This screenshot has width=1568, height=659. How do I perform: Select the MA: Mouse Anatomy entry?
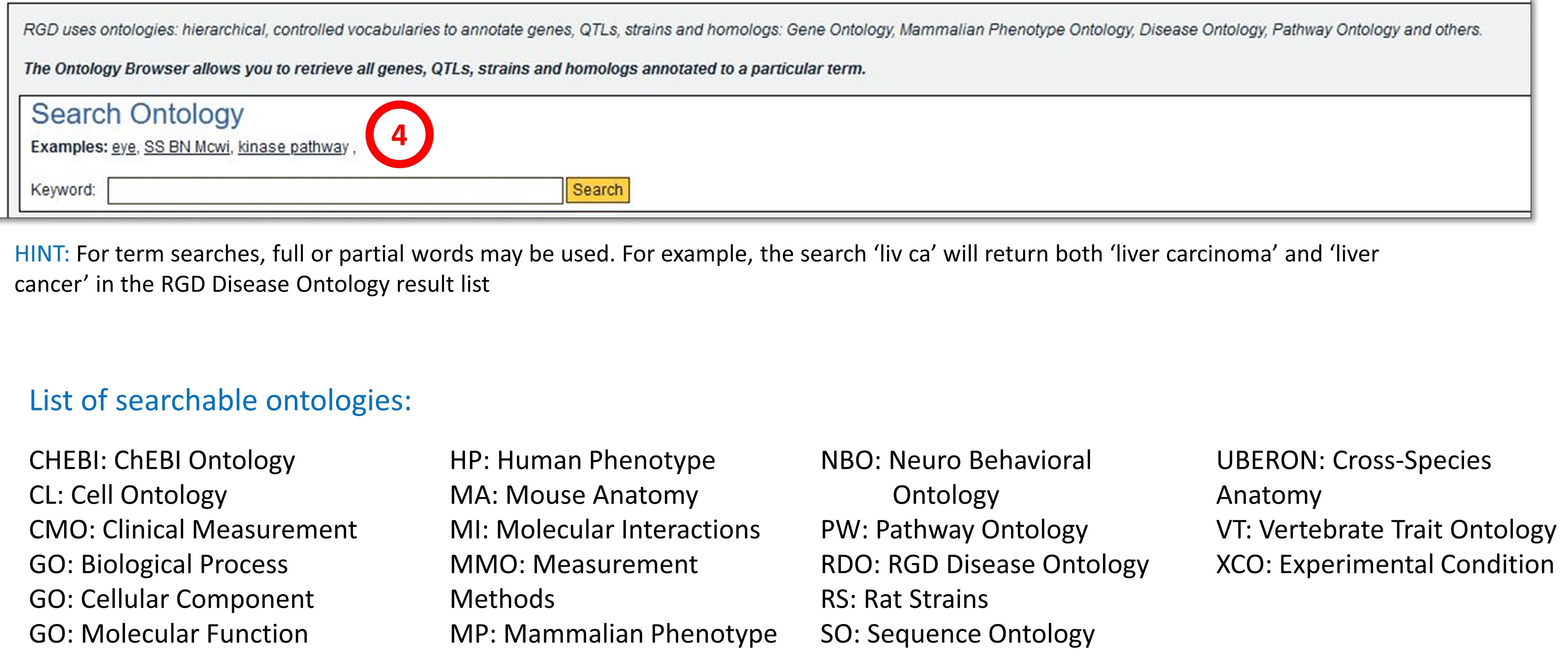tap(574, 495)
